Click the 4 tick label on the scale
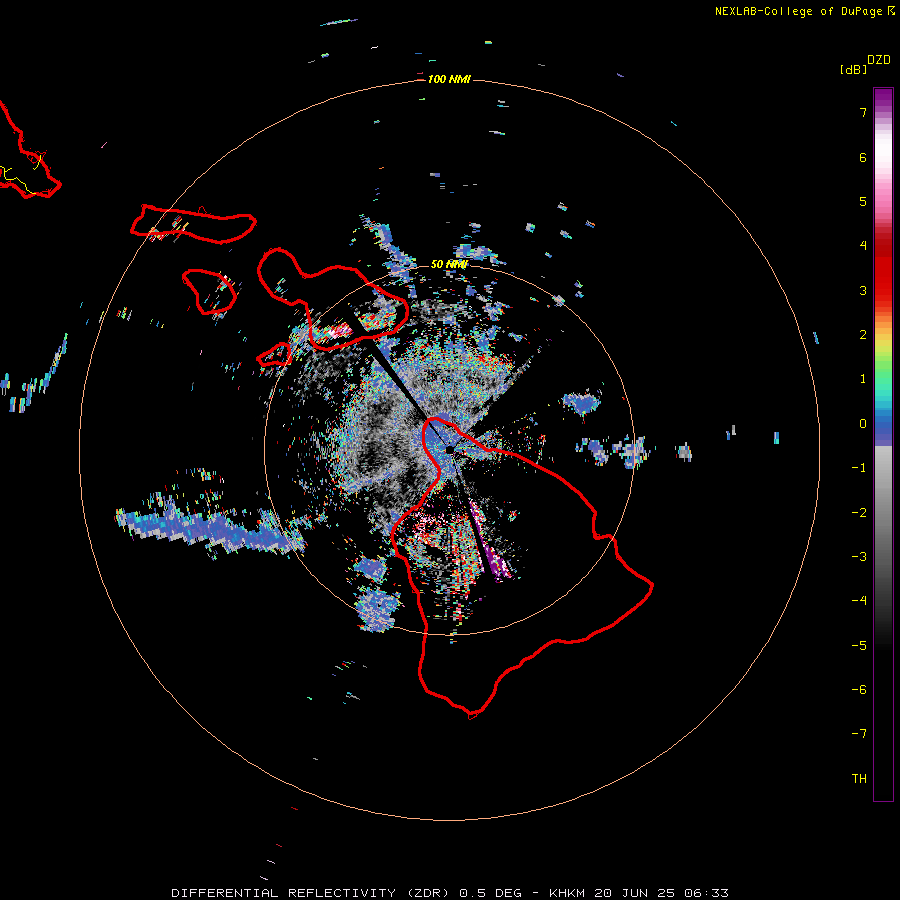 tap(863, 246)
